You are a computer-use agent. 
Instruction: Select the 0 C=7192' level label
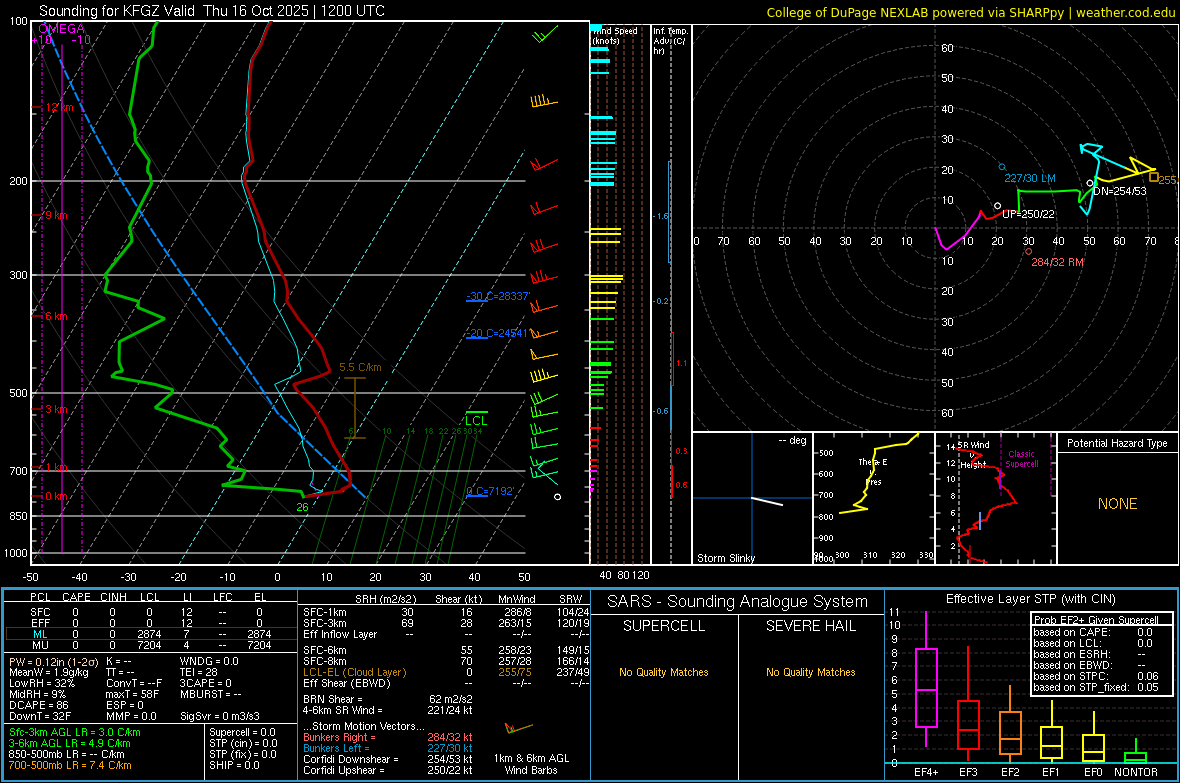tap(491, 491)
